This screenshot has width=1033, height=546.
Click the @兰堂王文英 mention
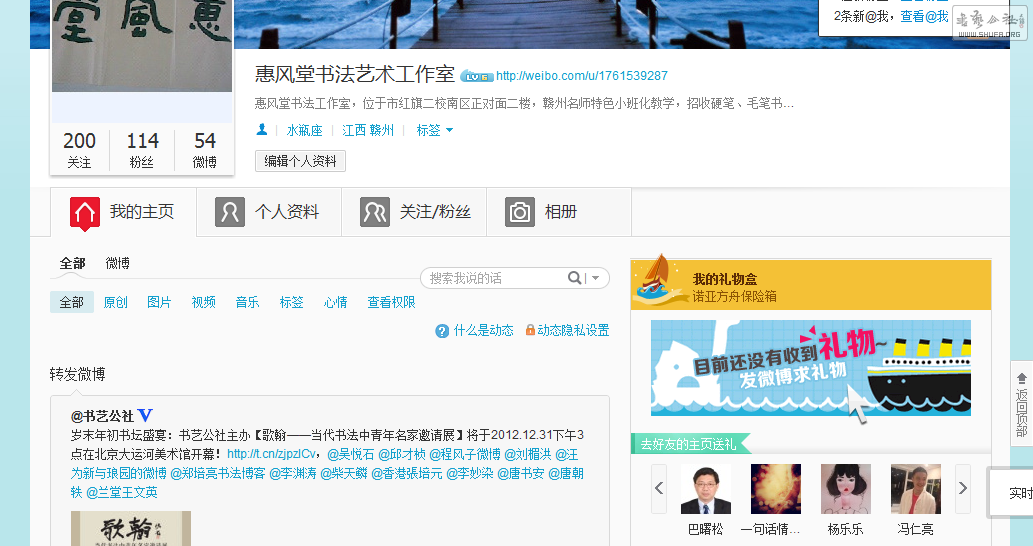(122, 492)
